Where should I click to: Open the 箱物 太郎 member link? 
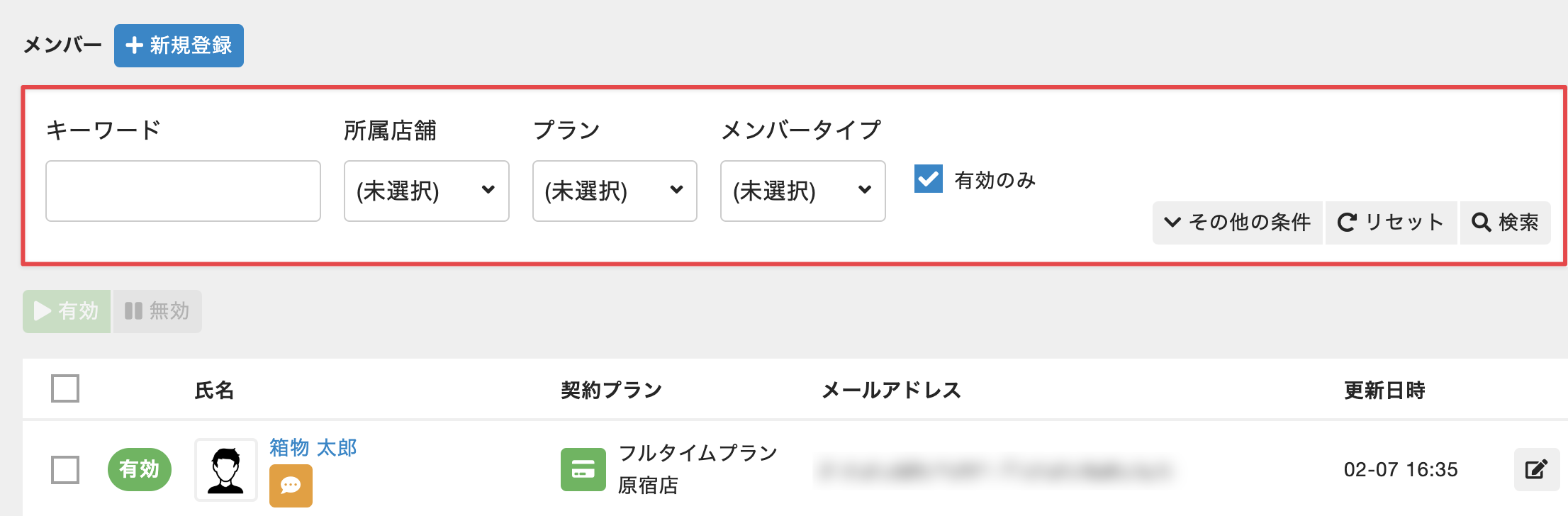(313, 448)
